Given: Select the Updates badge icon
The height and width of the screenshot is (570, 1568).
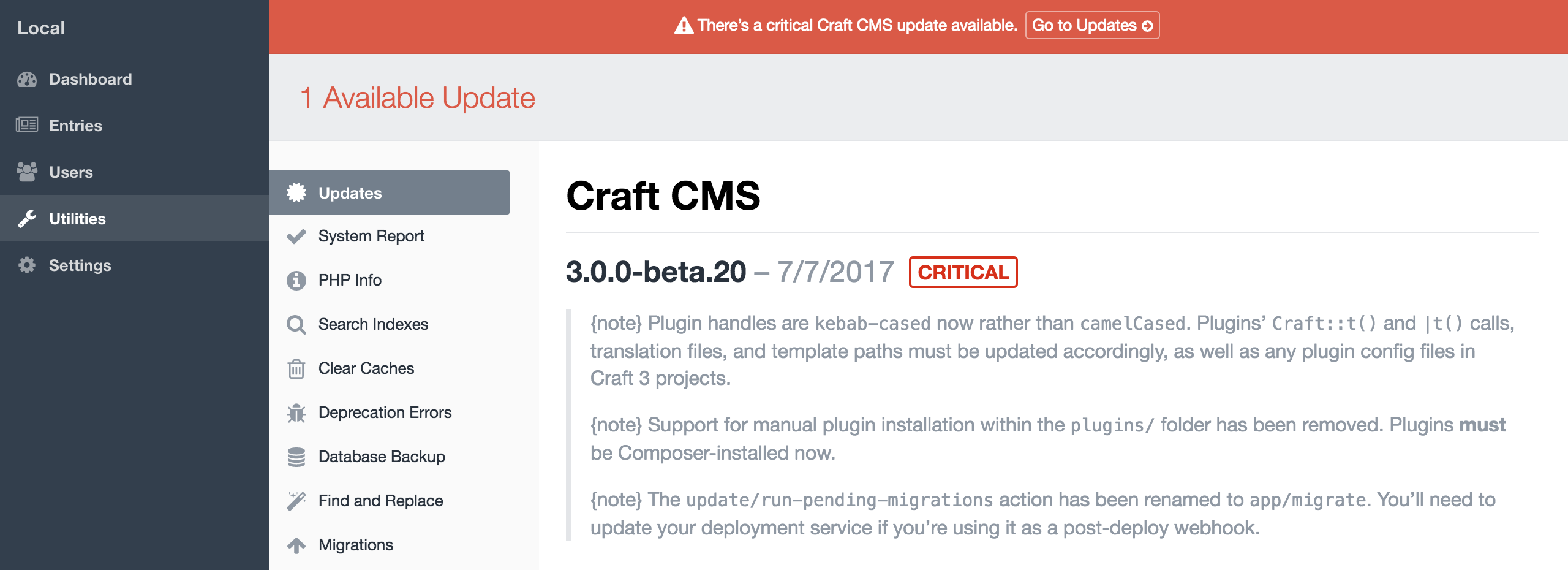Looking at the screenshot, I should point(296,192).
